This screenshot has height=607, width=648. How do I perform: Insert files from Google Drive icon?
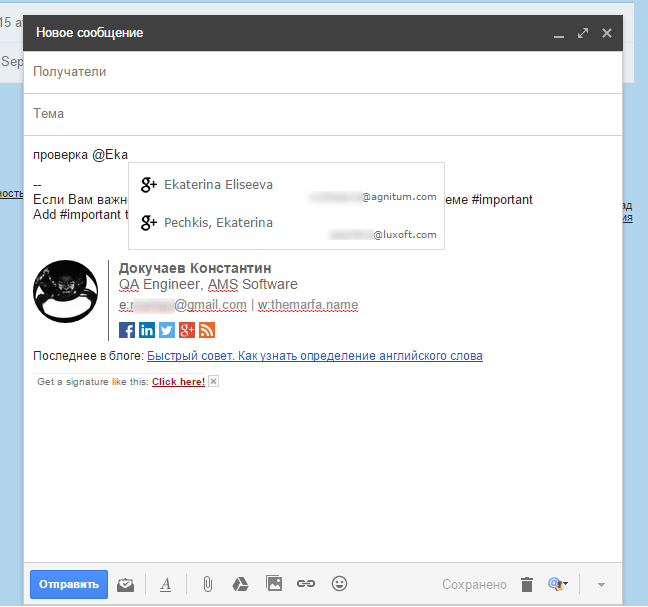(241, 584)
